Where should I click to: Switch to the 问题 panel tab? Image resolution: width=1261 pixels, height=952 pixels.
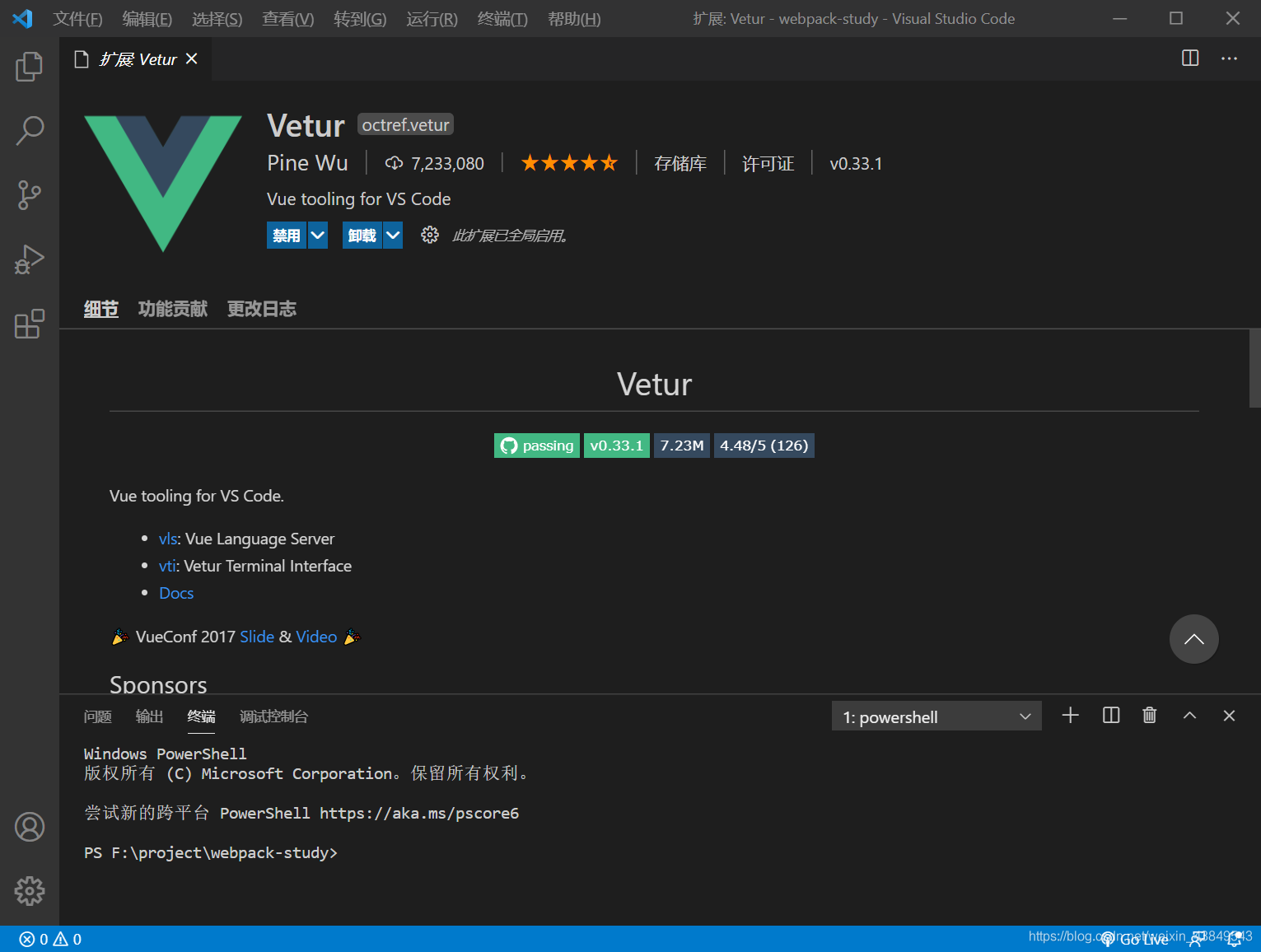point(98,716)
